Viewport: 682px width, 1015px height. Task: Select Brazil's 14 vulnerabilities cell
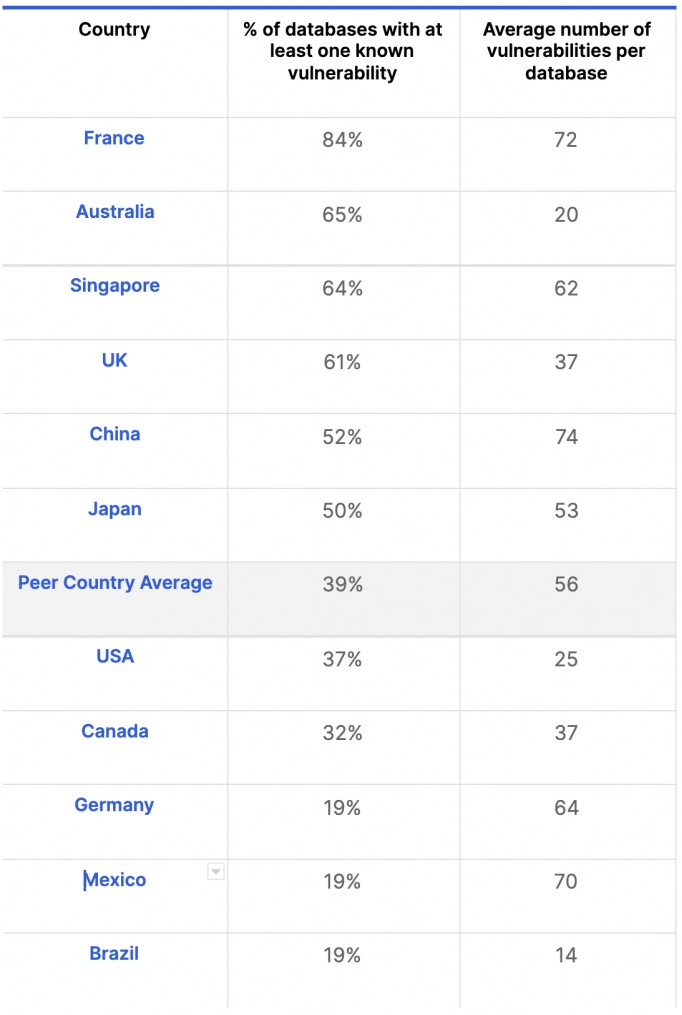point(566,955)
